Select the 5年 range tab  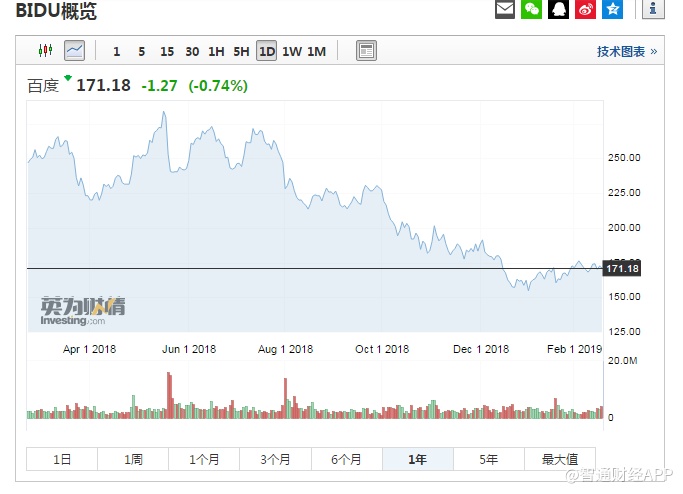tap(489, 459)
